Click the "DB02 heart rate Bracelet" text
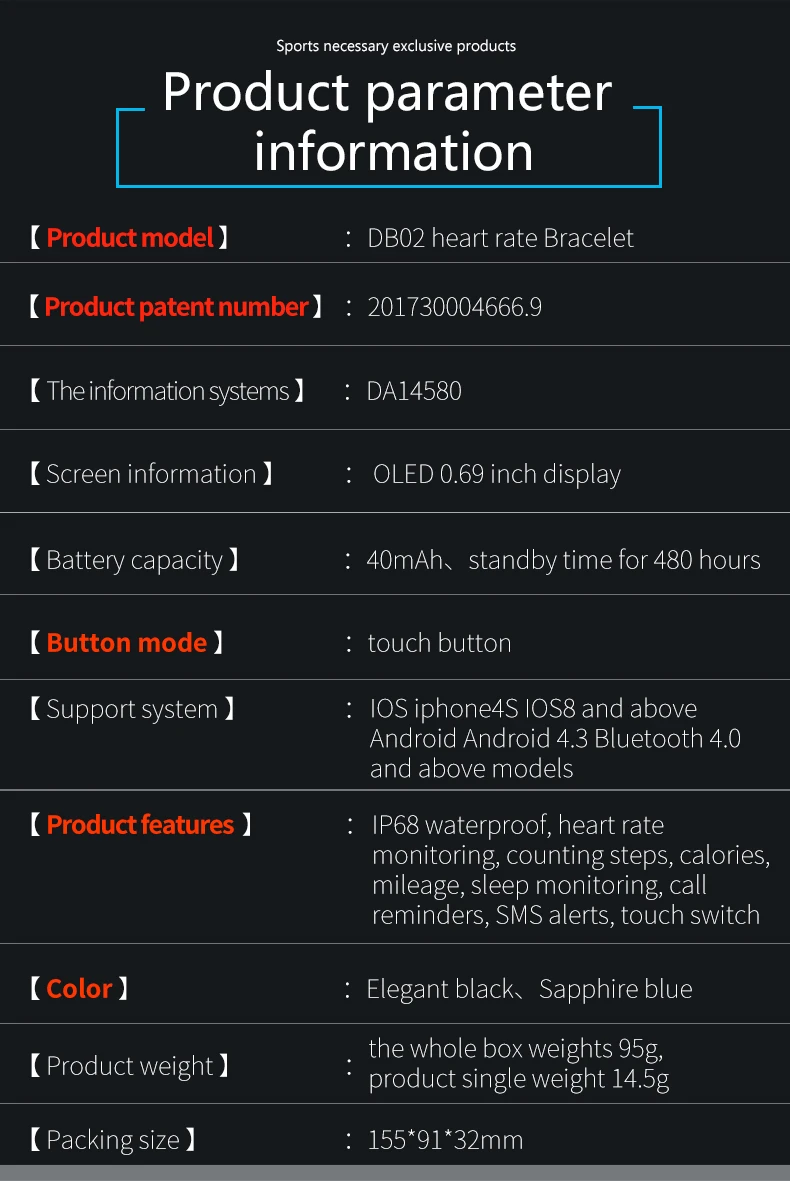Screen dimensions: 790x1181 501,238
